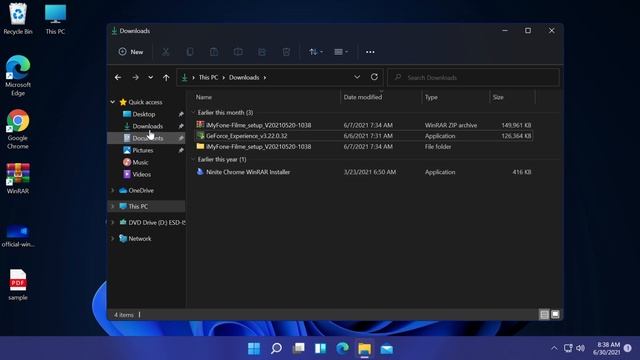Select Ninite Chrome WinRAR Installer
This screenshot has height=360, width=640.
(x=364, y=172)
